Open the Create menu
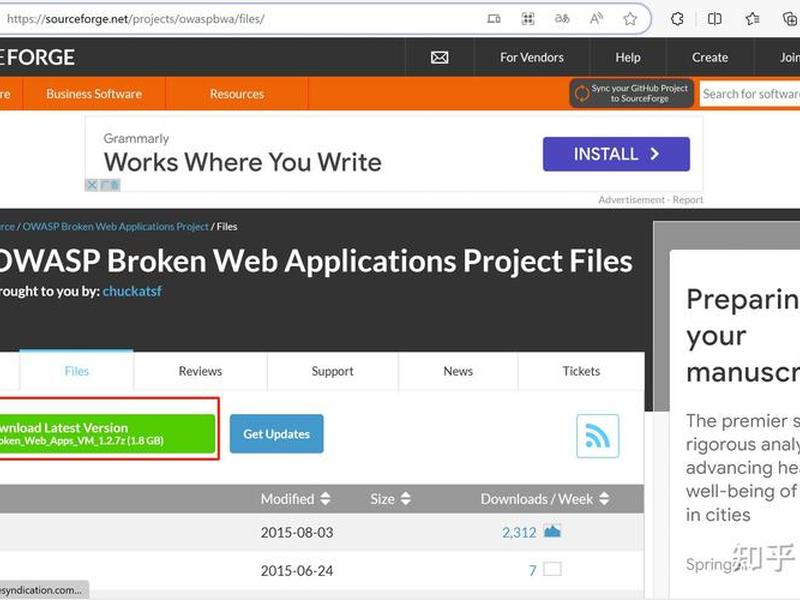Screen dimensions: 800x600 [x=710, y=57]
